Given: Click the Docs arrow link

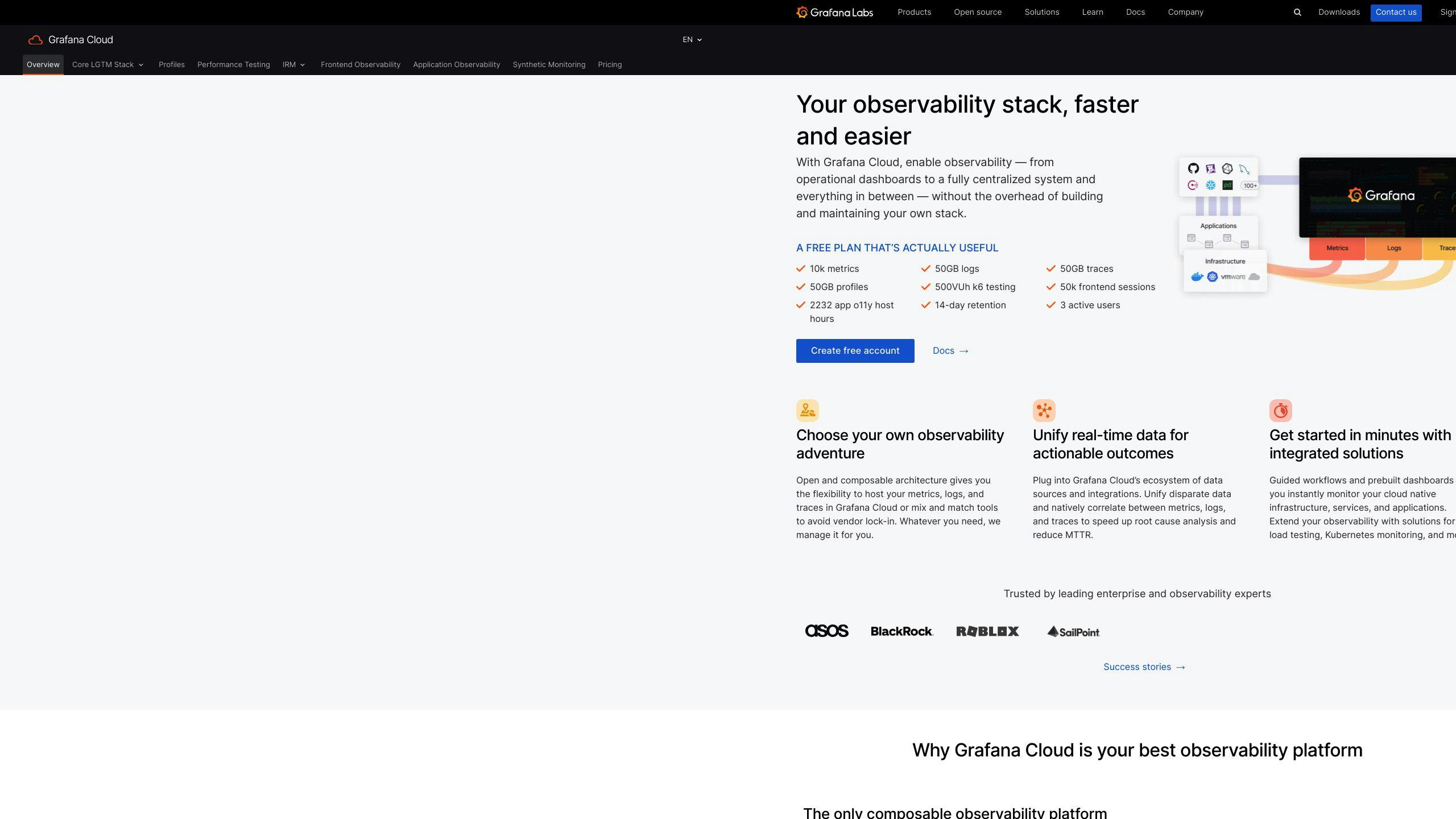Looking at the screenshot, I should (950, 350).
